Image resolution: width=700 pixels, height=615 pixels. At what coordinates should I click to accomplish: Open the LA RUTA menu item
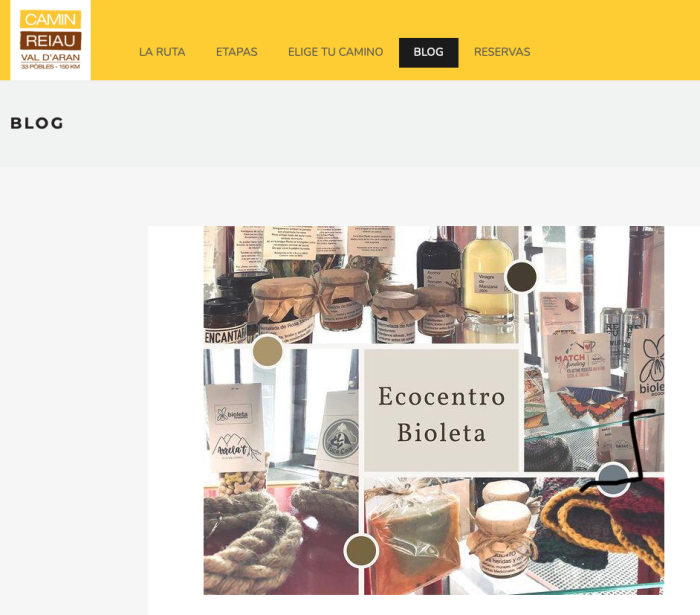point(162,52)
